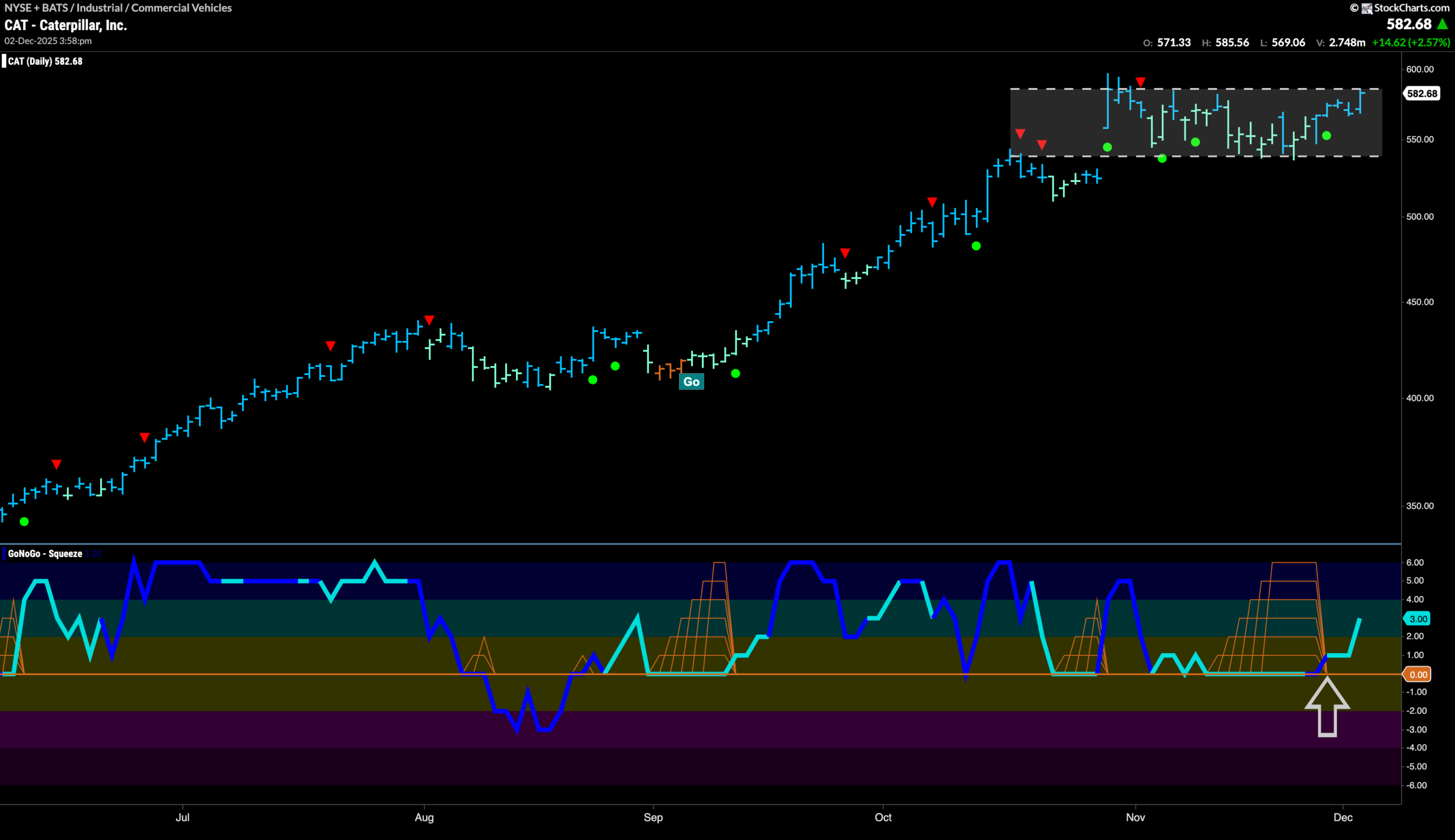This screenshot has height=840, width=1455.
Task: Click the green Go dot below the 'Go' label
Action: tap(735, 373)
